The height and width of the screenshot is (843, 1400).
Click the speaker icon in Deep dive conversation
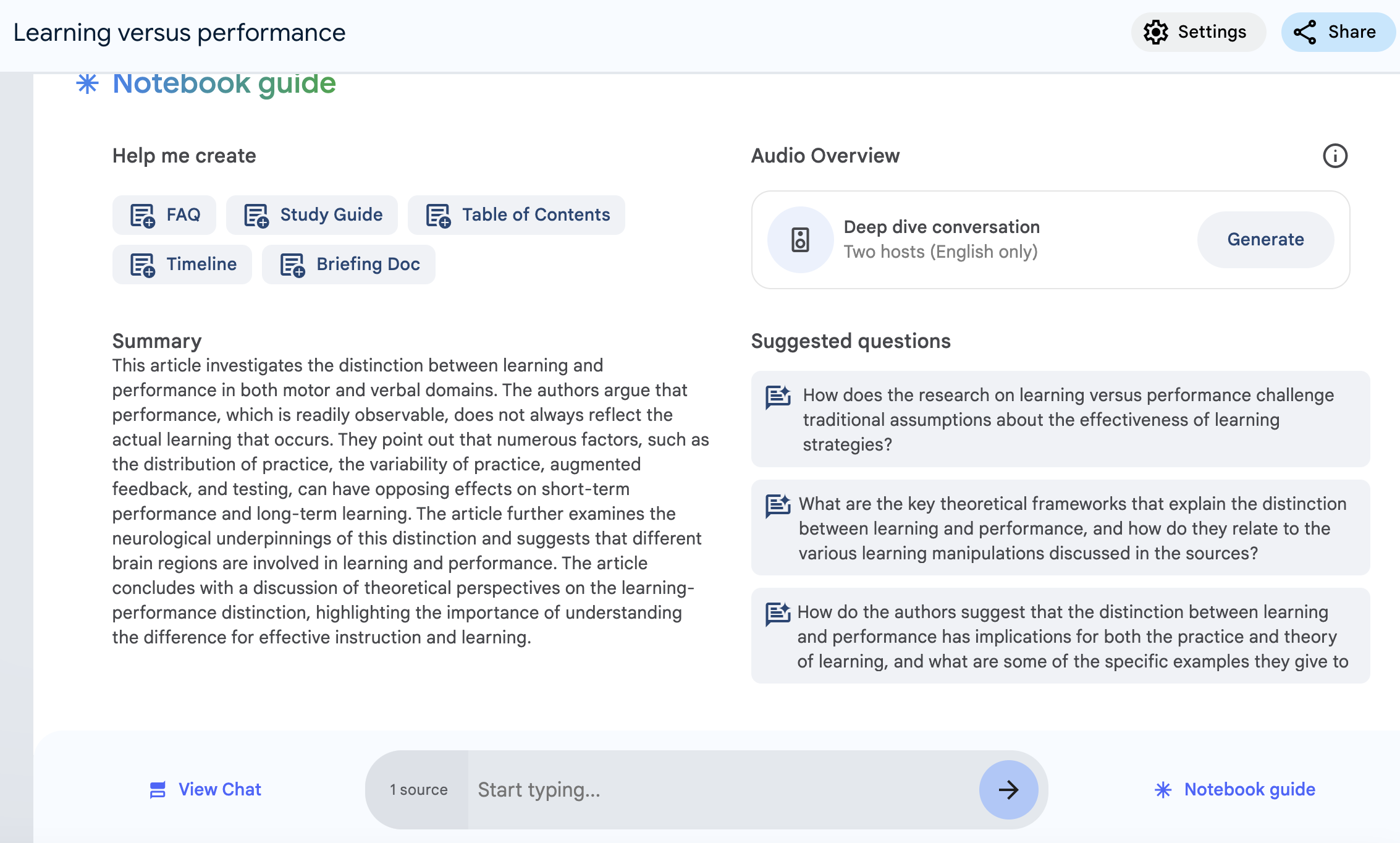coord(800,240)
